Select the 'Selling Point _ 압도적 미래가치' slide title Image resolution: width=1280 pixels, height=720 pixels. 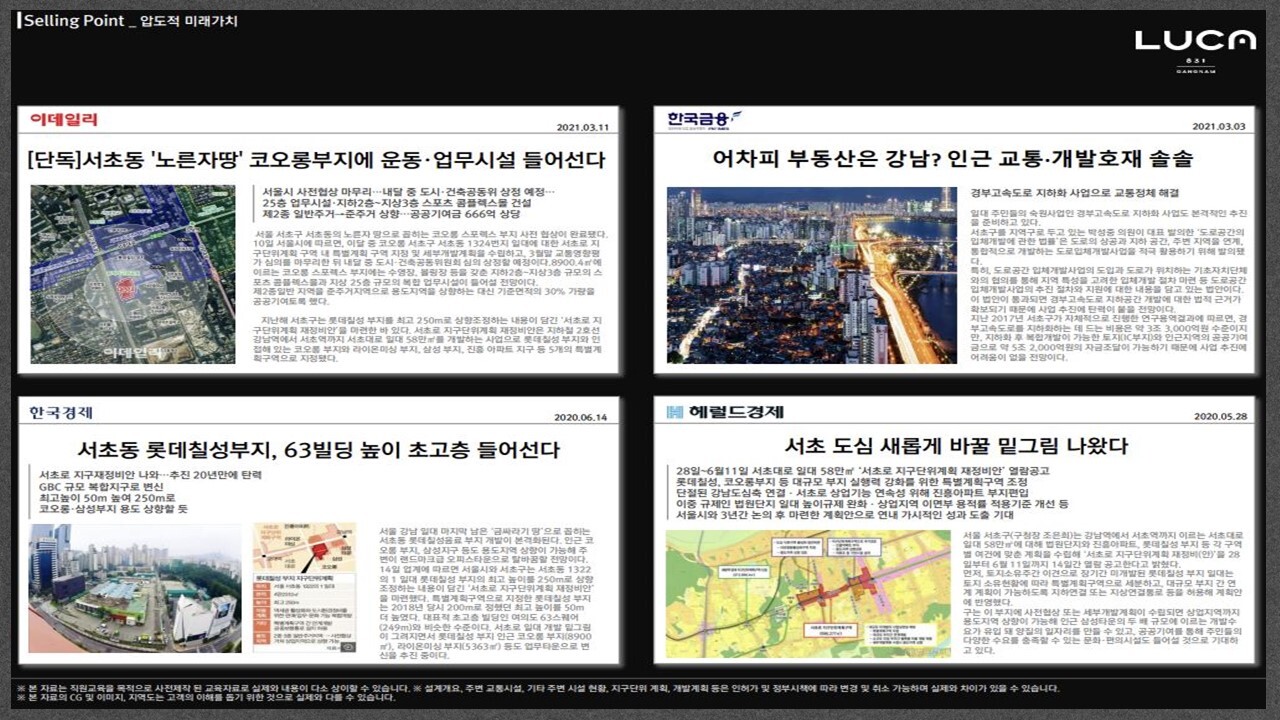131,20
